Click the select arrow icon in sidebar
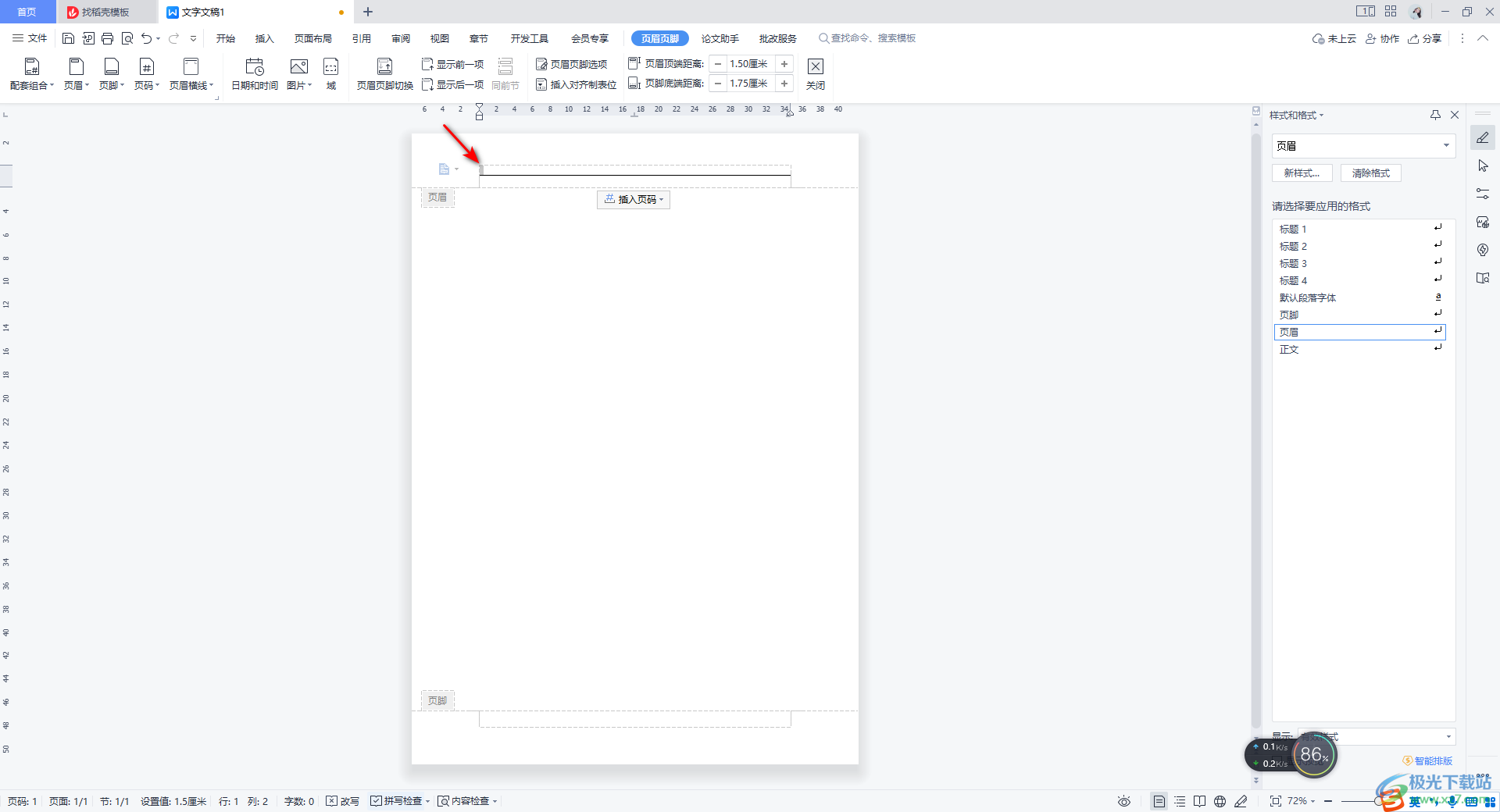 [1483, 166]
